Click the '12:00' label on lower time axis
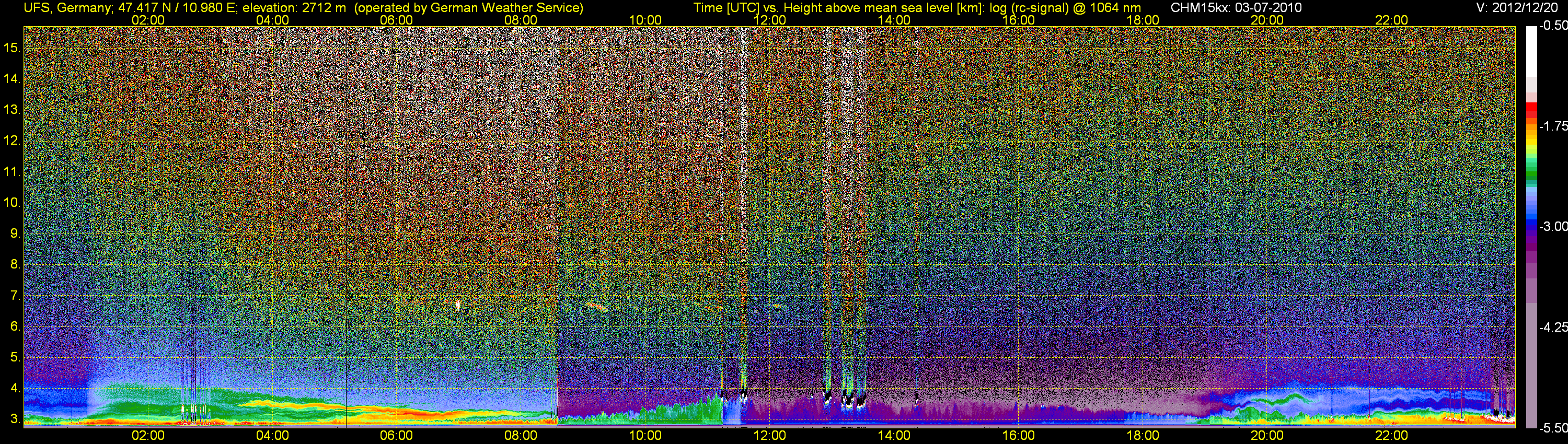 click(769, 436)
